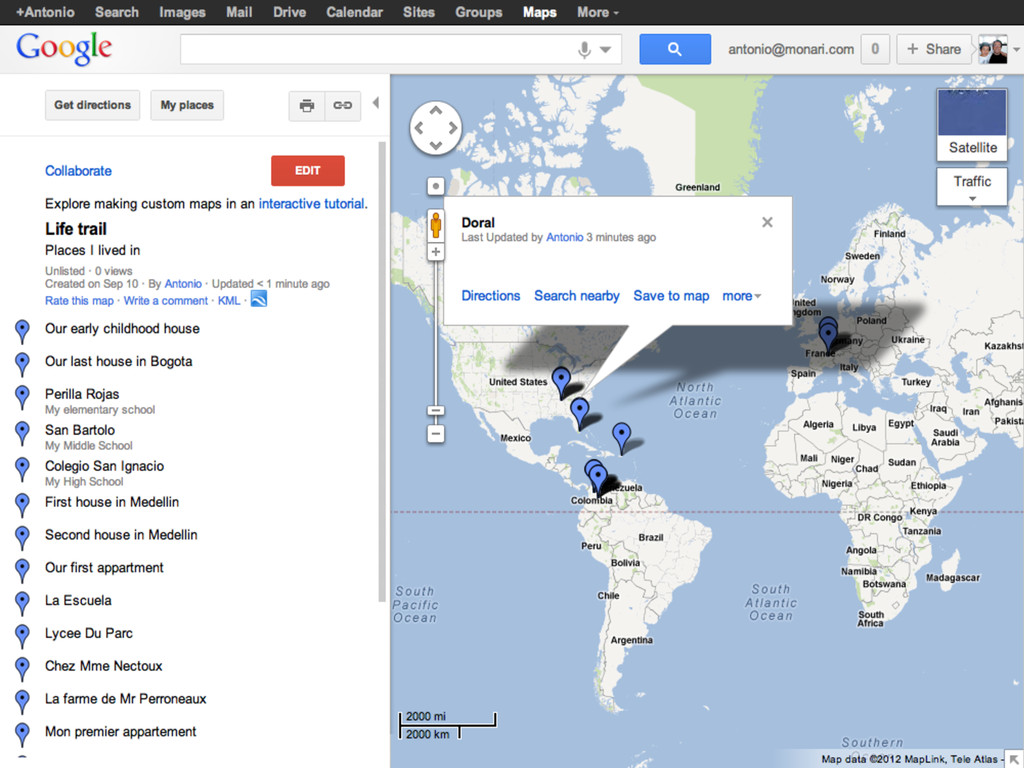The image size is (1024, 768).
Task: Click marker icon beside Lycee Du Parc
Action: pyautogui.click(x=22, y=635)
